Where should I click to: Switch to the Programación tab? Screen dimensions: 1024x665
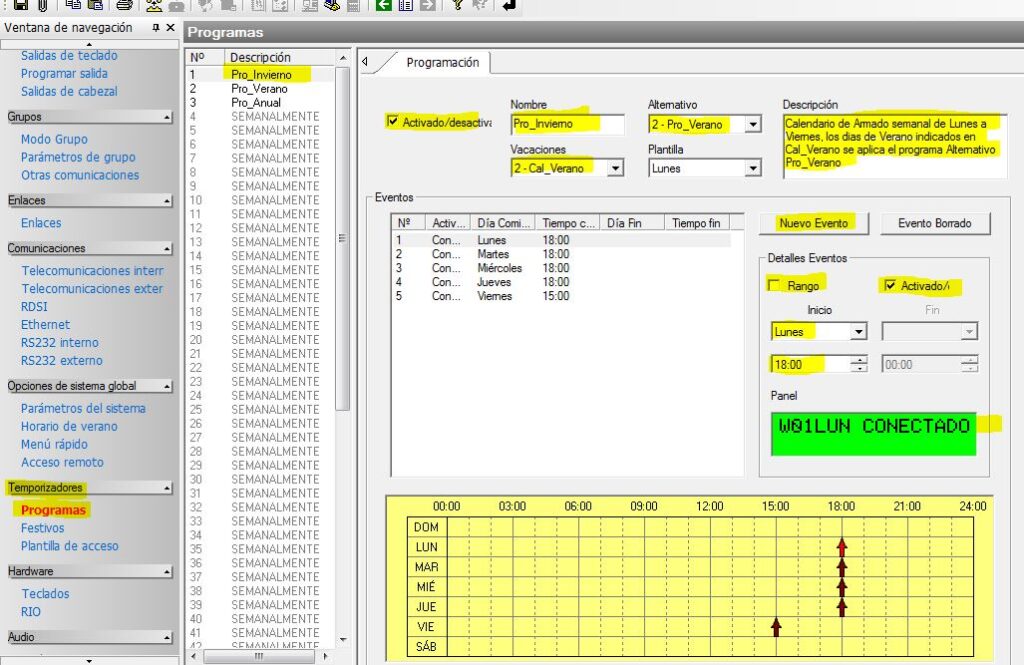coord(443,62)
